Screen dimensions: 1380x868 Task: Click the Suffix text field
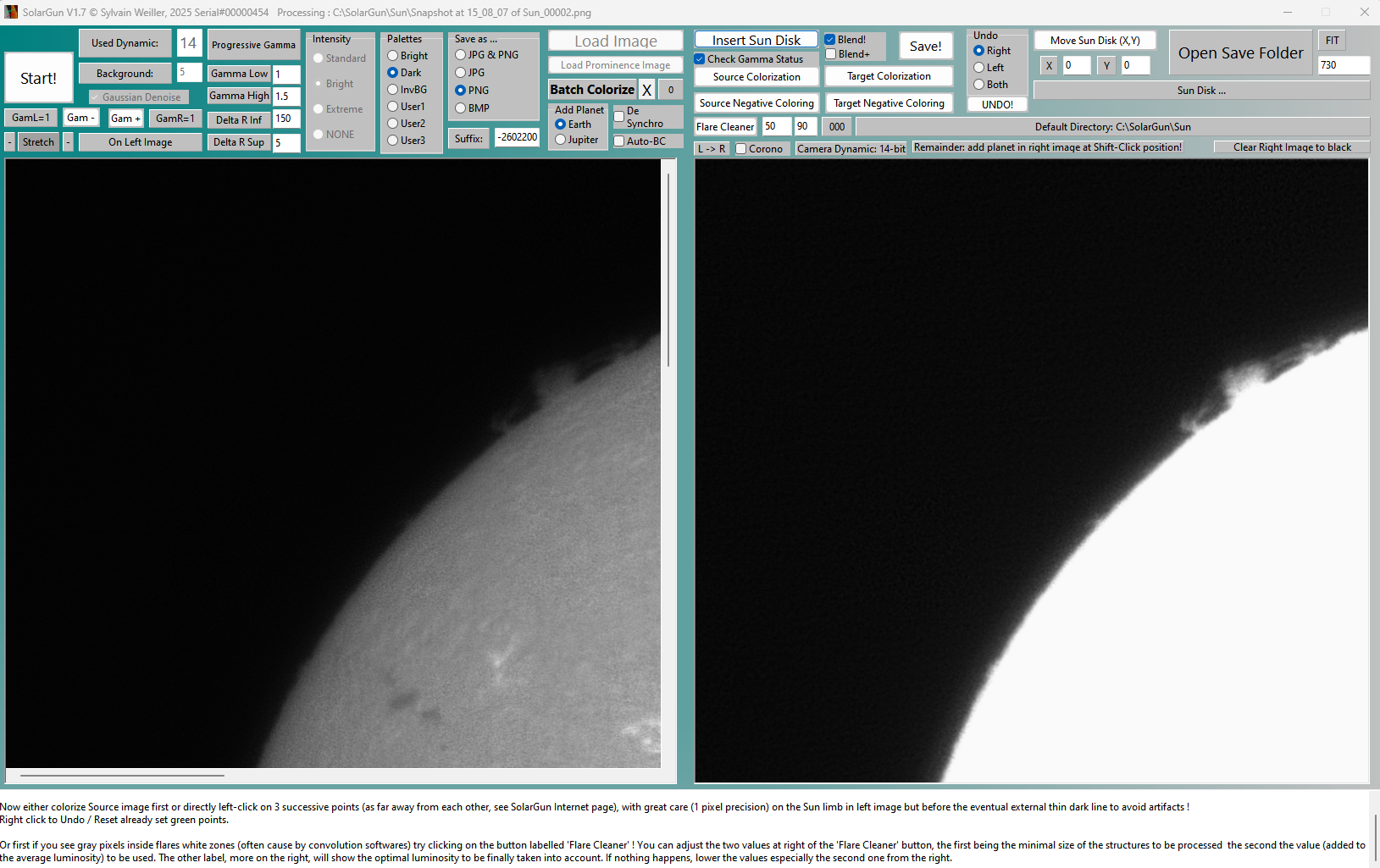(x=517, y=137)
